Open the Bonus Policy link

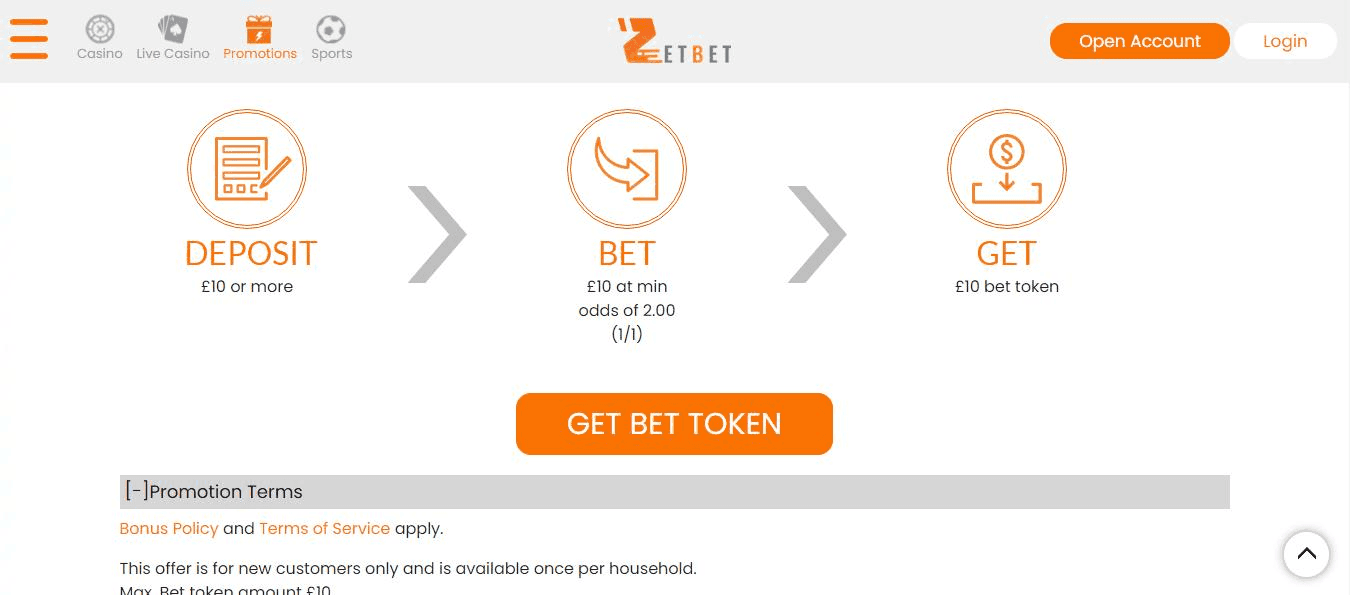coord(169,529)
